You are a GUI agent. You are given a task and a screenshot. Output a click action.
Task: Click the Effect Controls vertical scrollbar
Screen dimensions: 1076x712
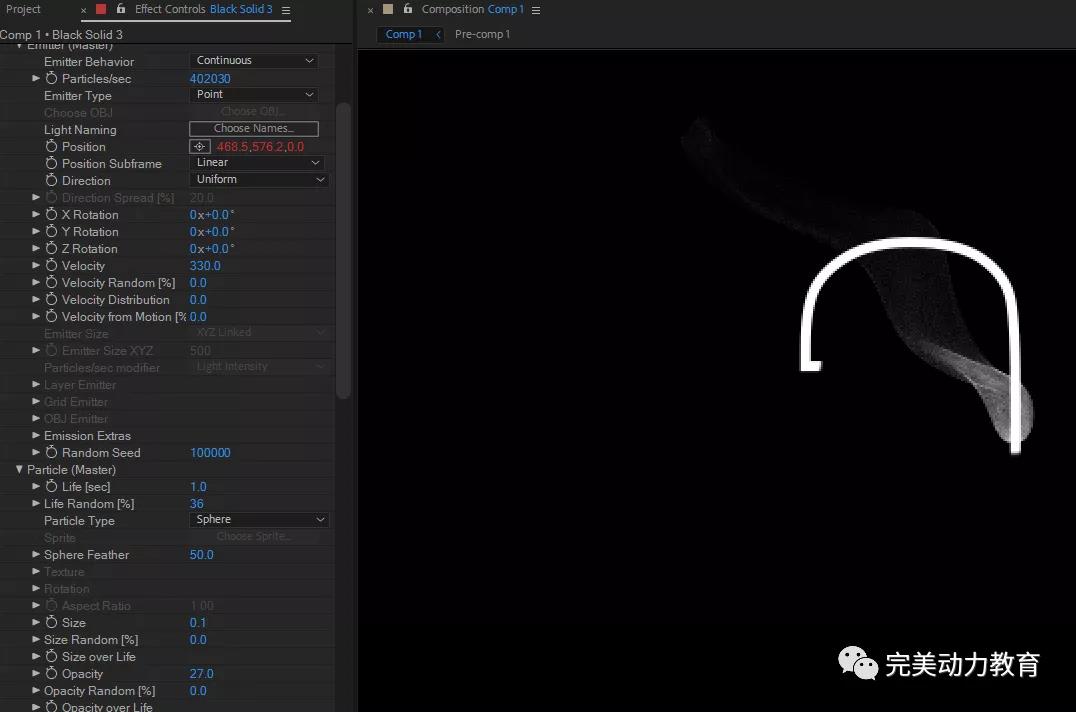343,250
